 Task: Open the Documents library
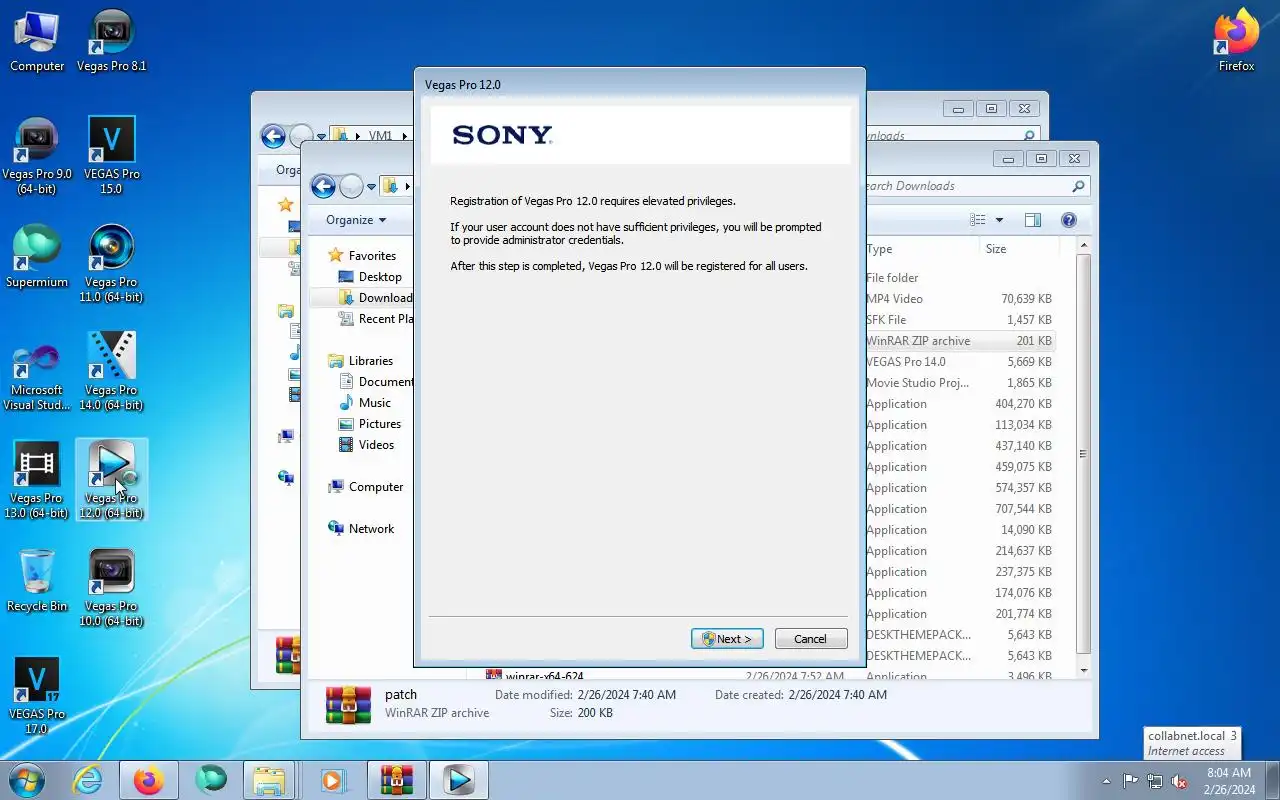click(x=376, y=382)
